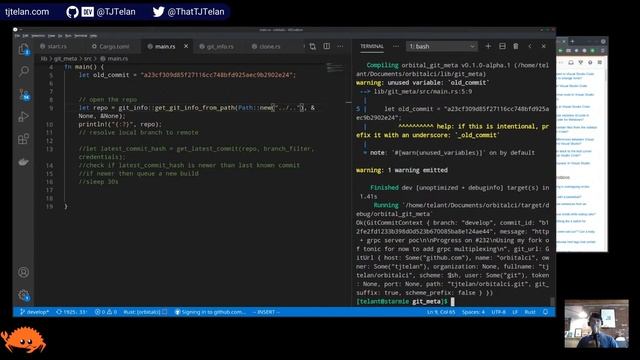Open the Terminal menu
The height and width of the screenshot is (360, 640).
click(80, 36)
